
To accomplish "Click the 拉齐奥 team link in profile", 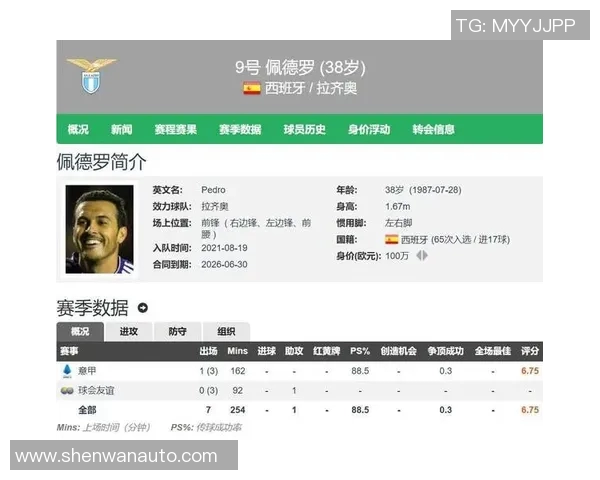I will click(x=215, y=206).
